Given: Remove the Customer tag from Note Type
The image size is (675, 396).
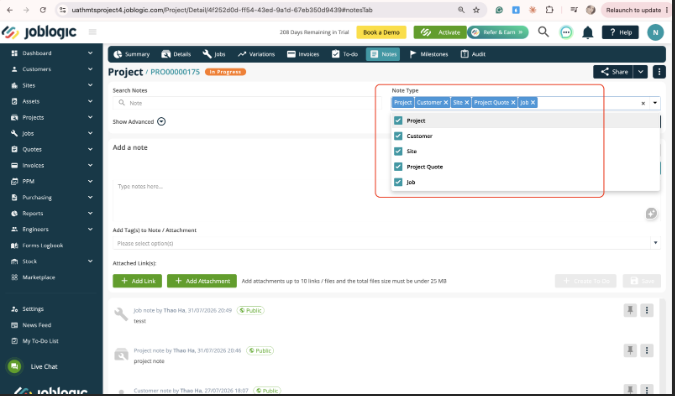Looking at the screenshot, I should click(446, 102).
